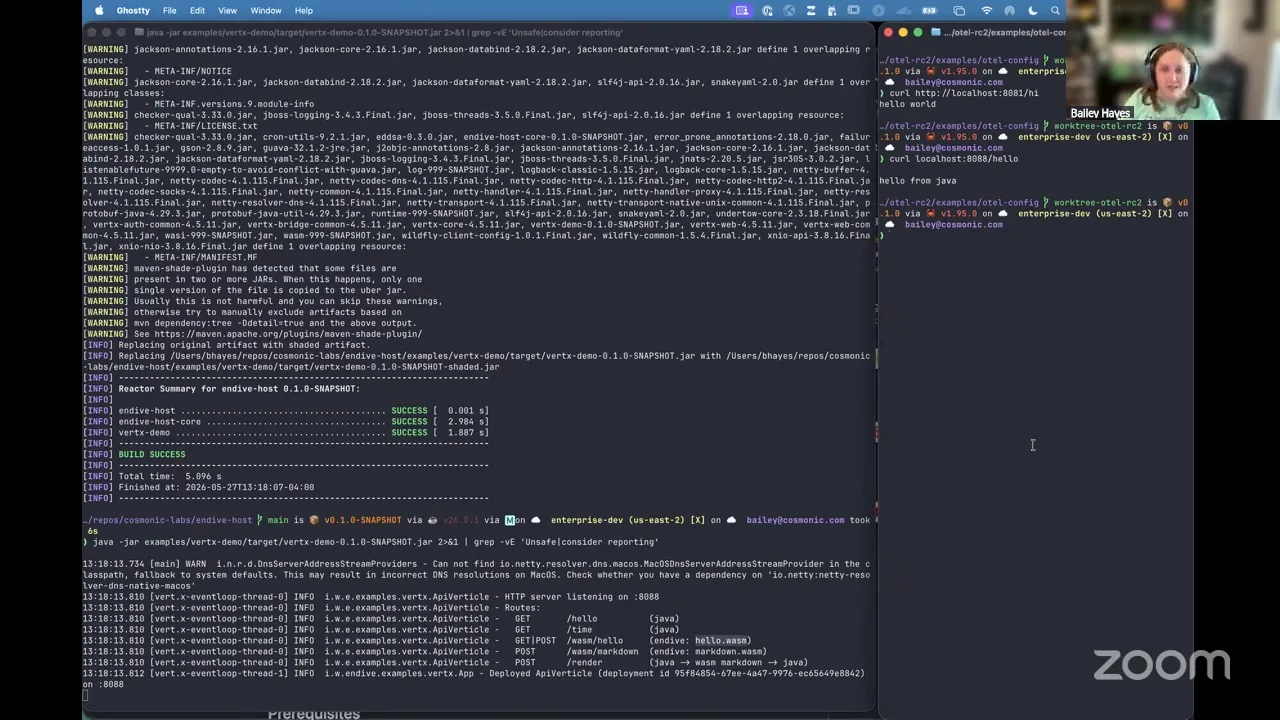Open the Edit menu
This screenshot has width=1280, height=720.
click(197, 10)
